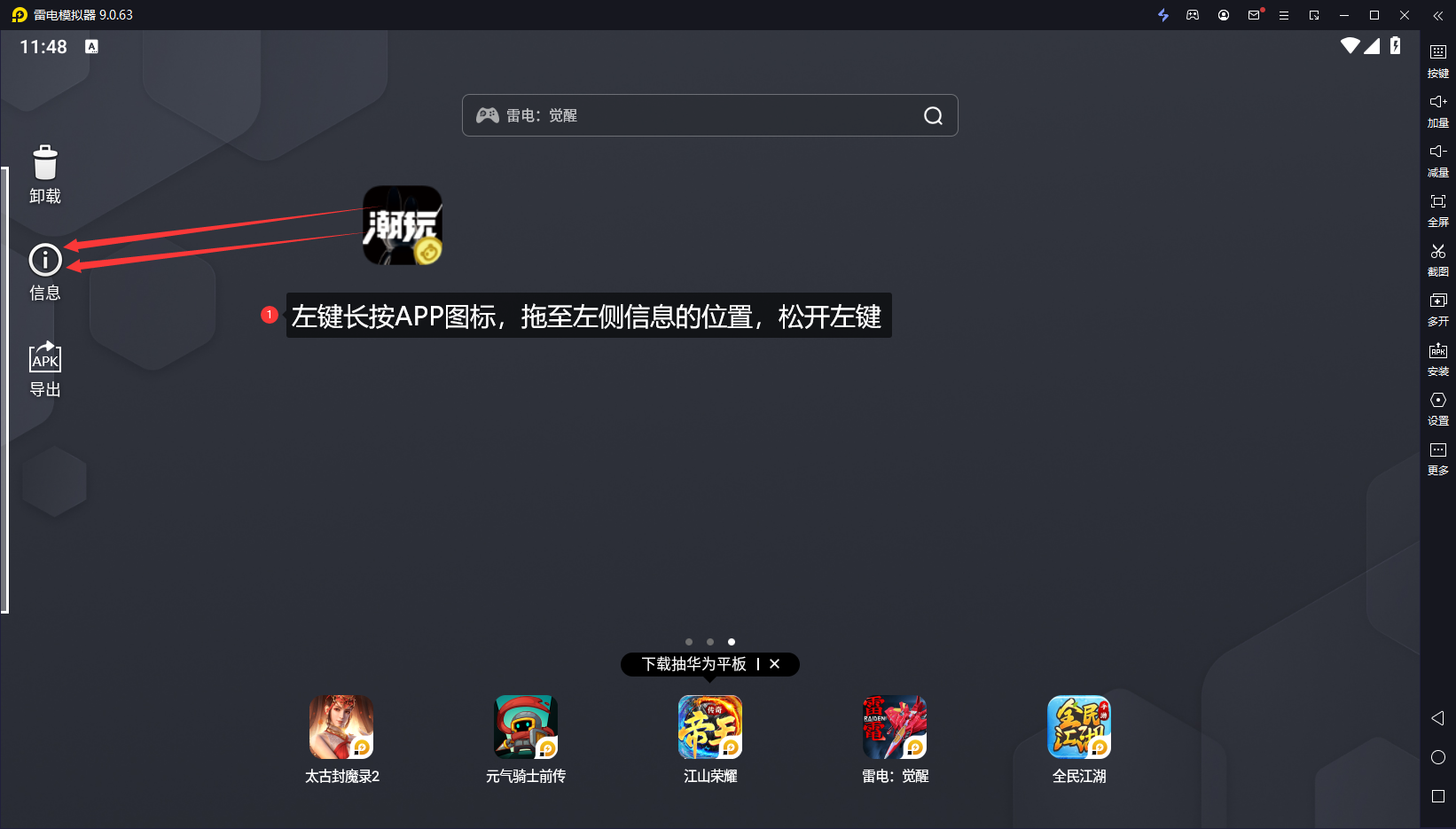Open the 潮玩 app icon
This screenshot has width=1456, height=829.
coord(403,225)
